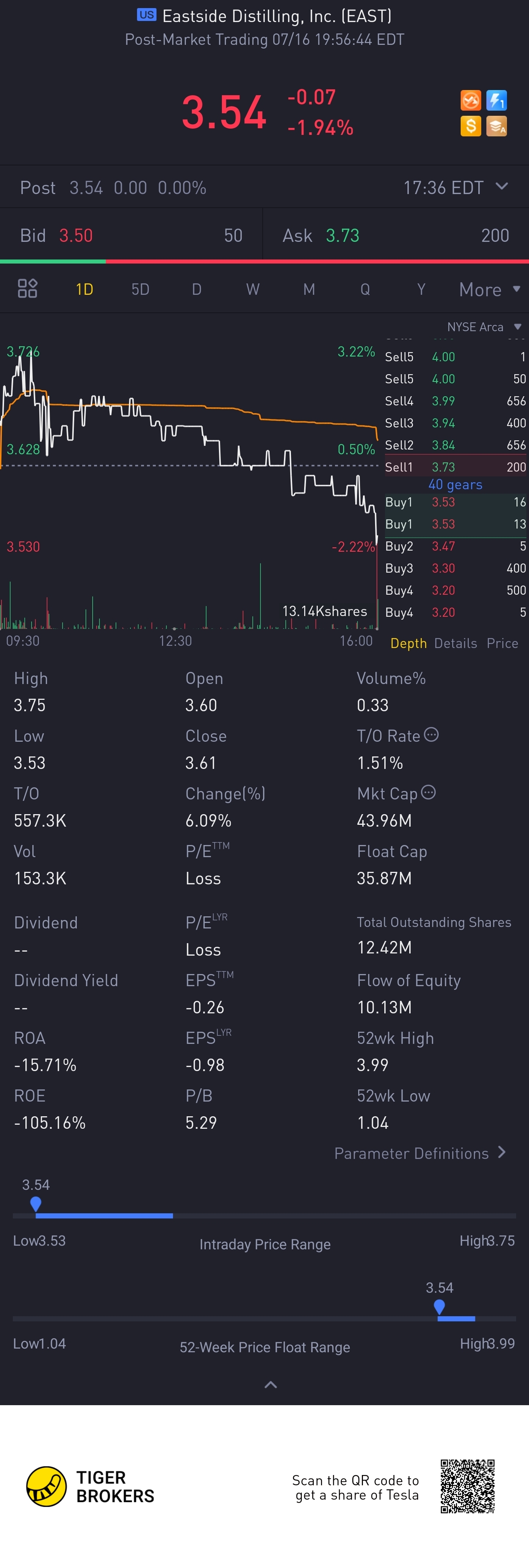Tap the 52wk High value 3.99
The width and height of the screenshot is (529, 1568).
(373, 1064)
